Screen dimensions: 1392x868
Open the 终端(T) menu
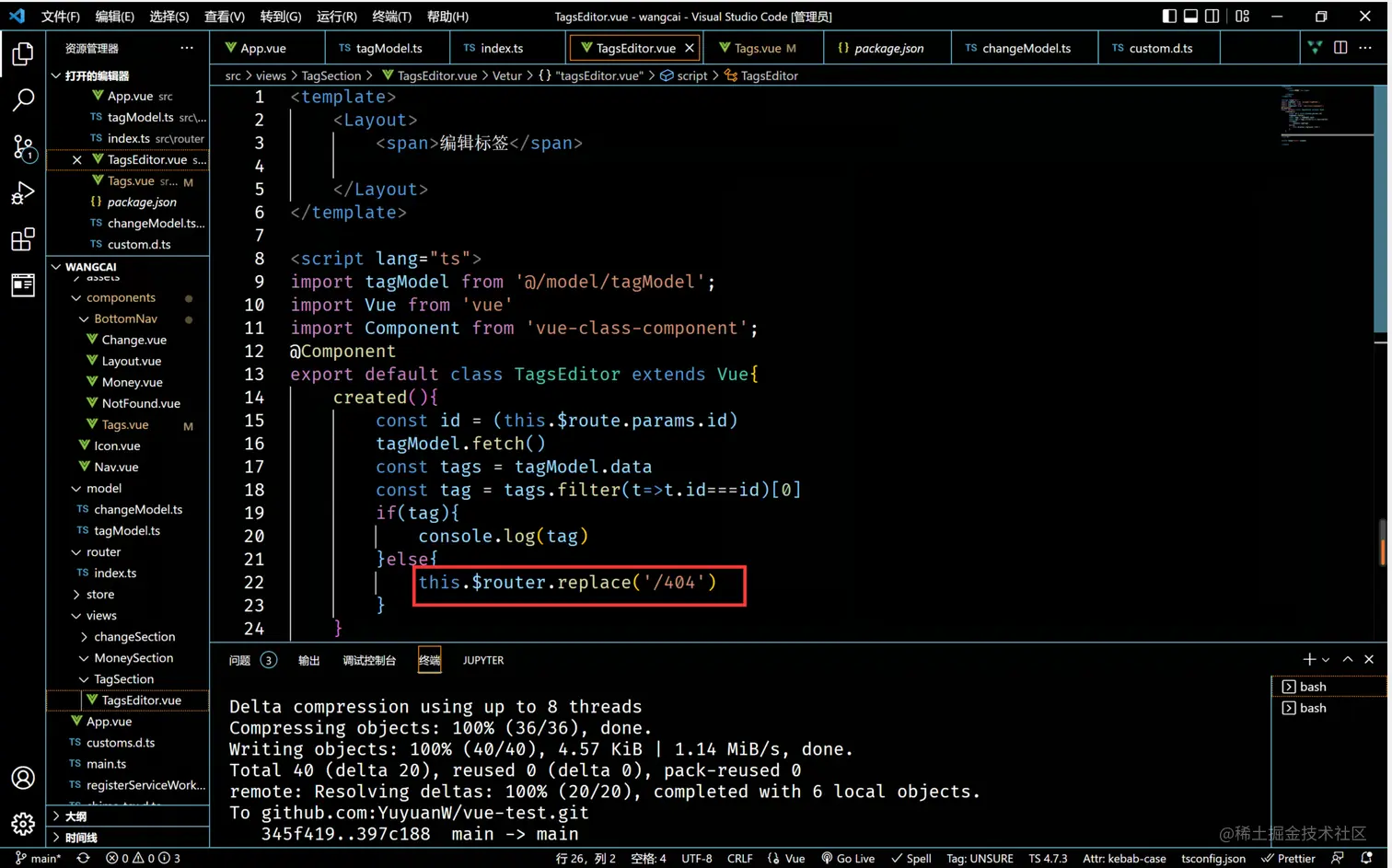[x=391, y=17]
